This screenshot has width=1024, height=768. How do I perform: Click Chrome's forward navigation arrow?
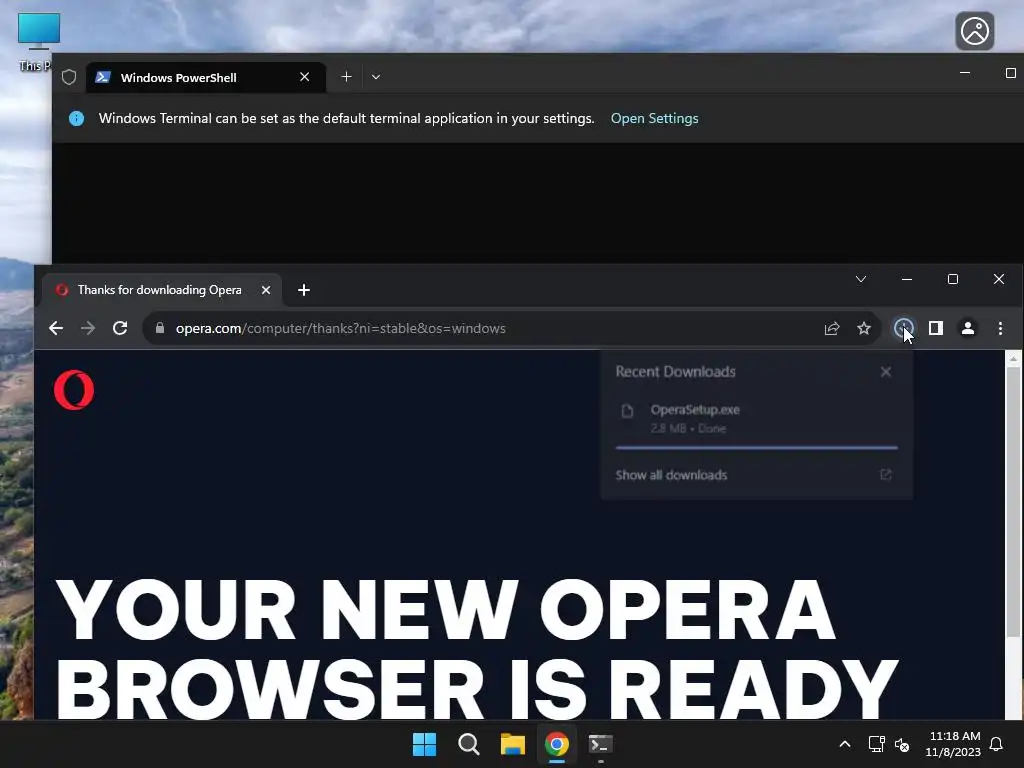88,328
